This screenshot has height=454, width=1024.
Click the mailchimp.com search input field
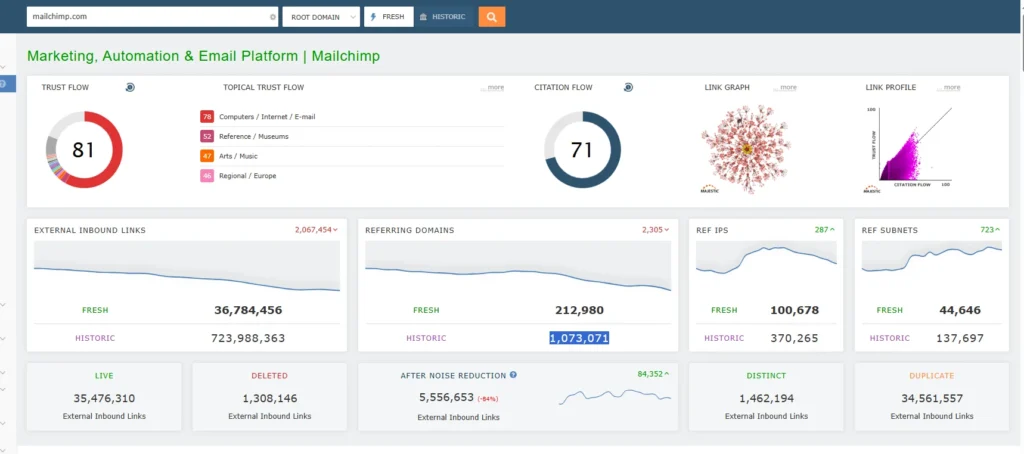click(145, 17)
